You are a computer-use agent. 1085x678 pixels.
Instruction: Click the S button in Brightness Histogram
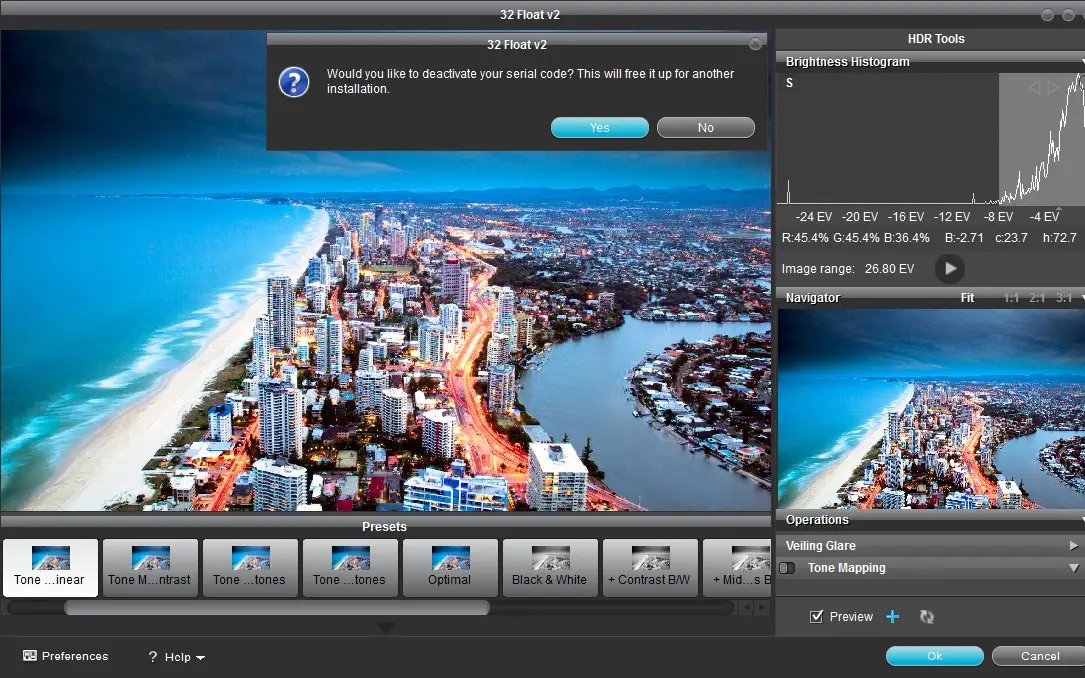[x=790, y=83]
